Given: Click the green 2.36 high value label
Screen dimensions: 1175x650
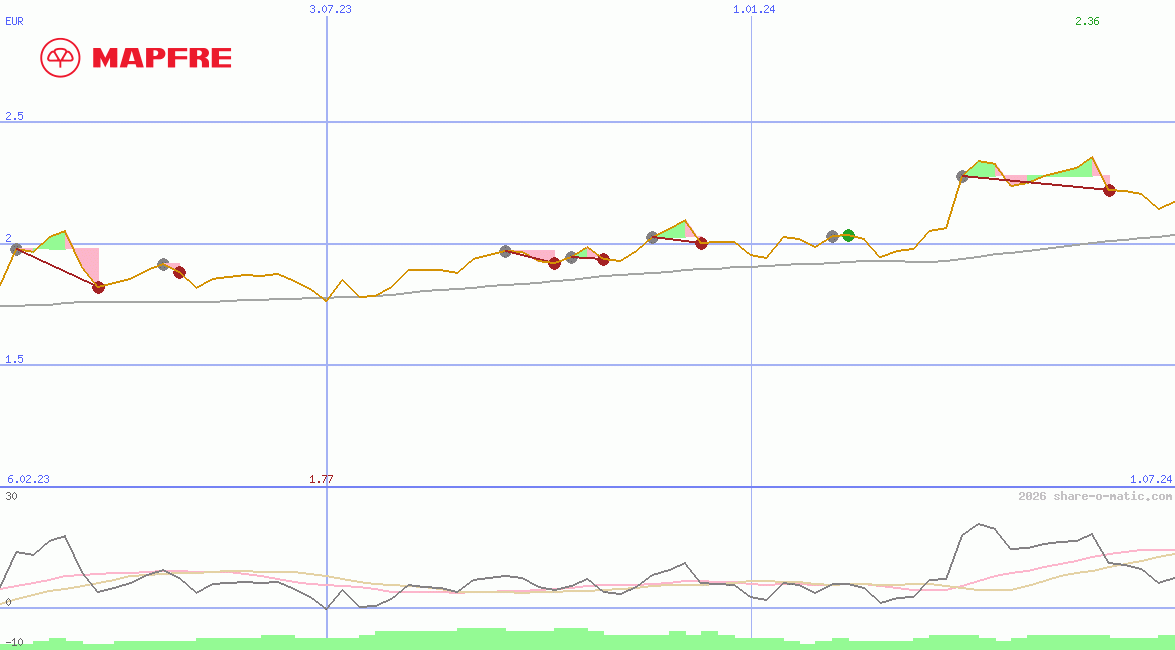Looking at the screenshot, I should (x=1087, y=21).
